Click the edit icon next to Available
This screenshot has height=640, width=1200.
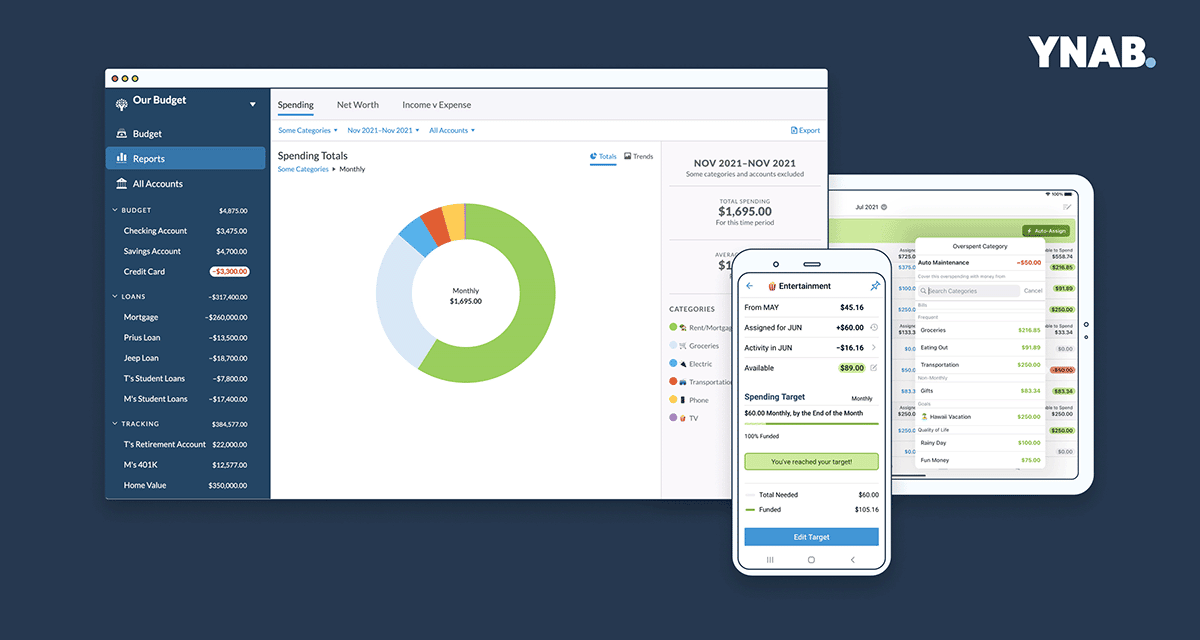874,368
